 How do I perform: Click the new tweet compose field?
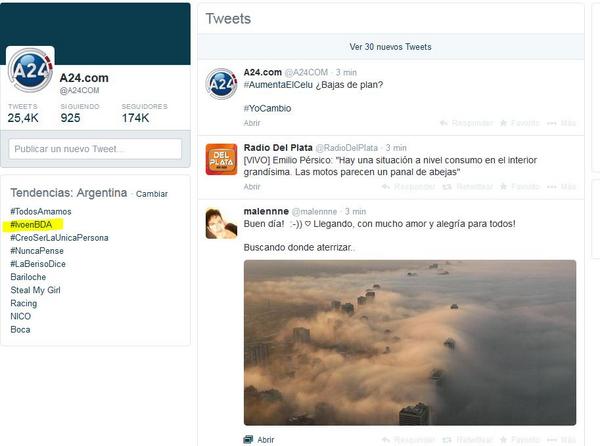click(95, 149)
